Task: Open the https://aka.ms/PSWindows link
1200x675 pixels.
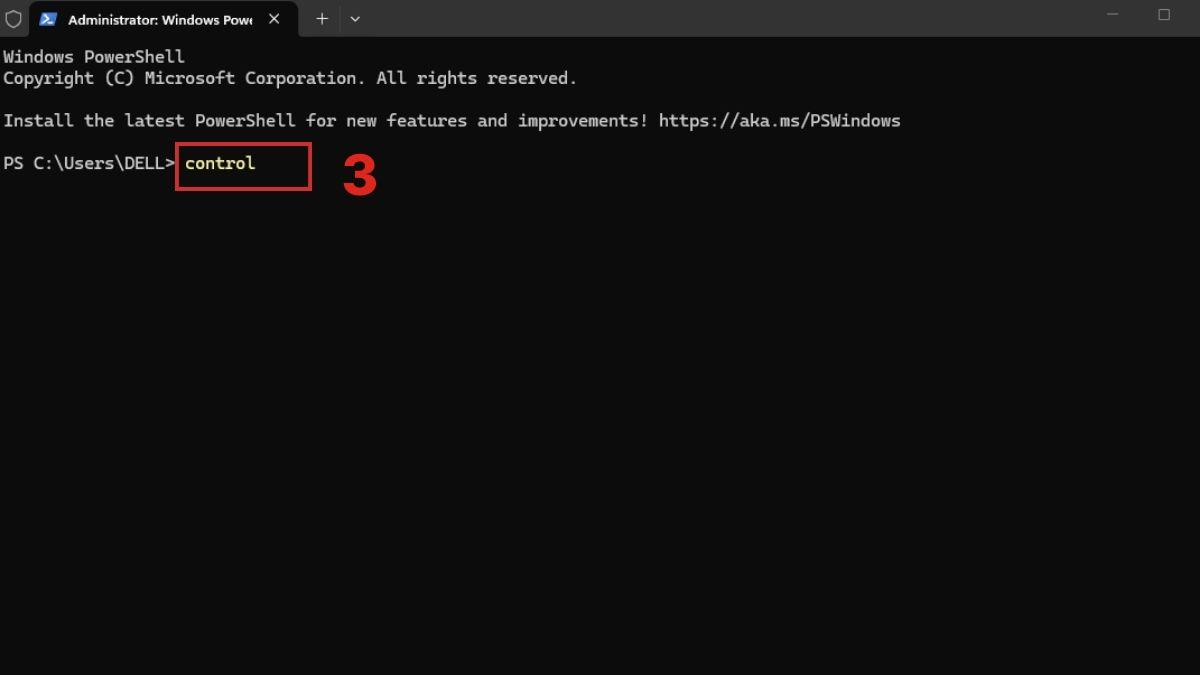Action: pos(779,120)
